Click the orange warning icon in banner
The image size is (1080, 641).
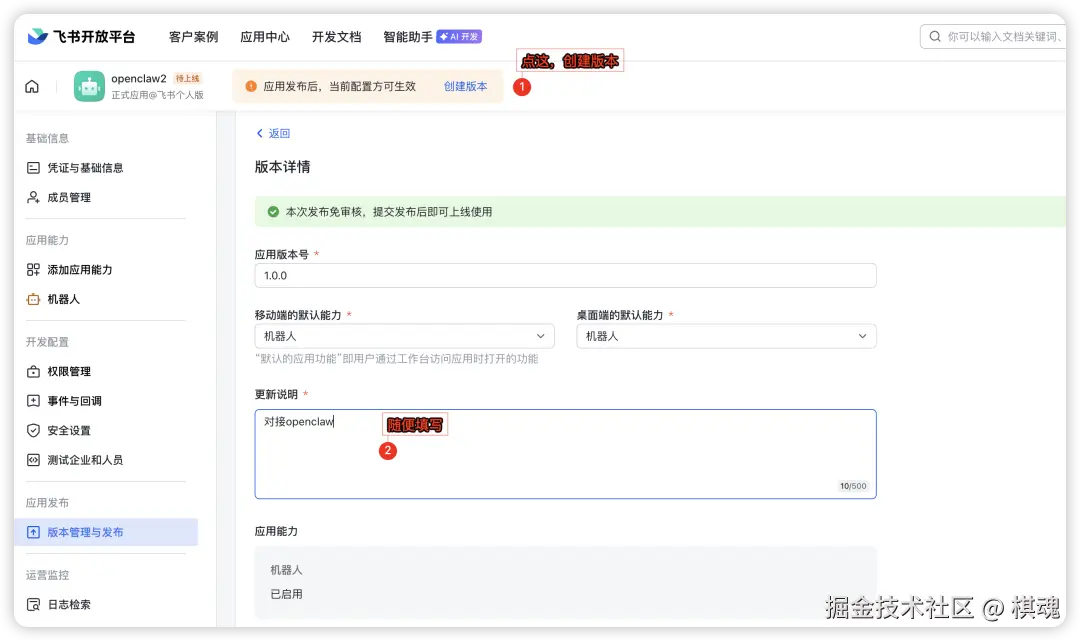[x=251, y=87]
